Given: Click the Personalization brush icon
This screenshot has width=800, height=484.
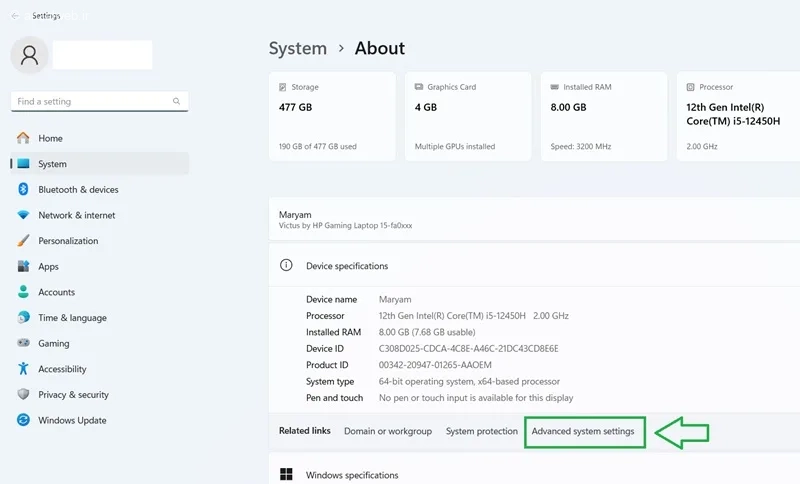Looking at the screenshot, I should 23,240.
